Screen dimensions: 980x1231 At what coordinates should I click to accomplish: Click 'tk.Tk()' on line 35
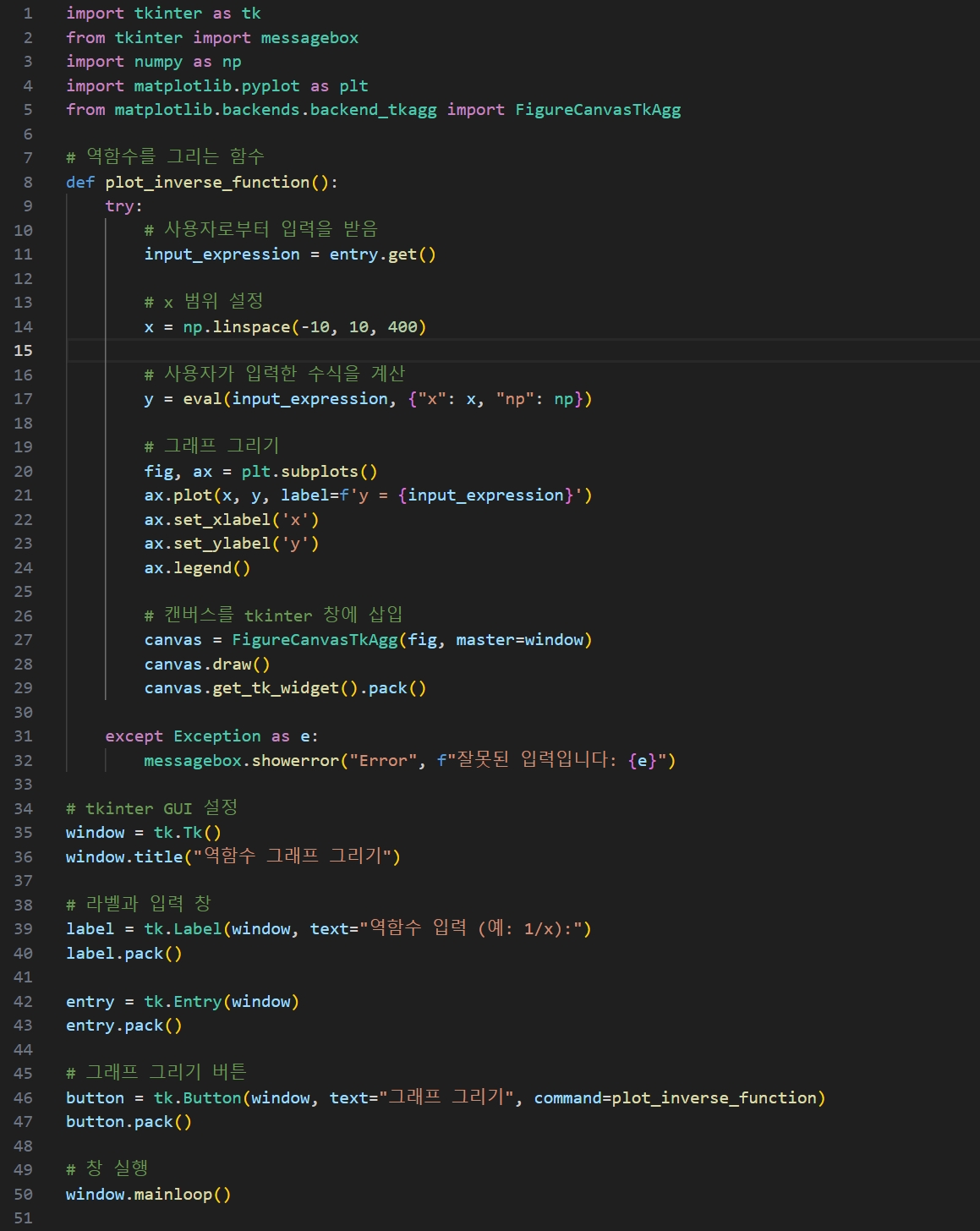pos(187,833)
